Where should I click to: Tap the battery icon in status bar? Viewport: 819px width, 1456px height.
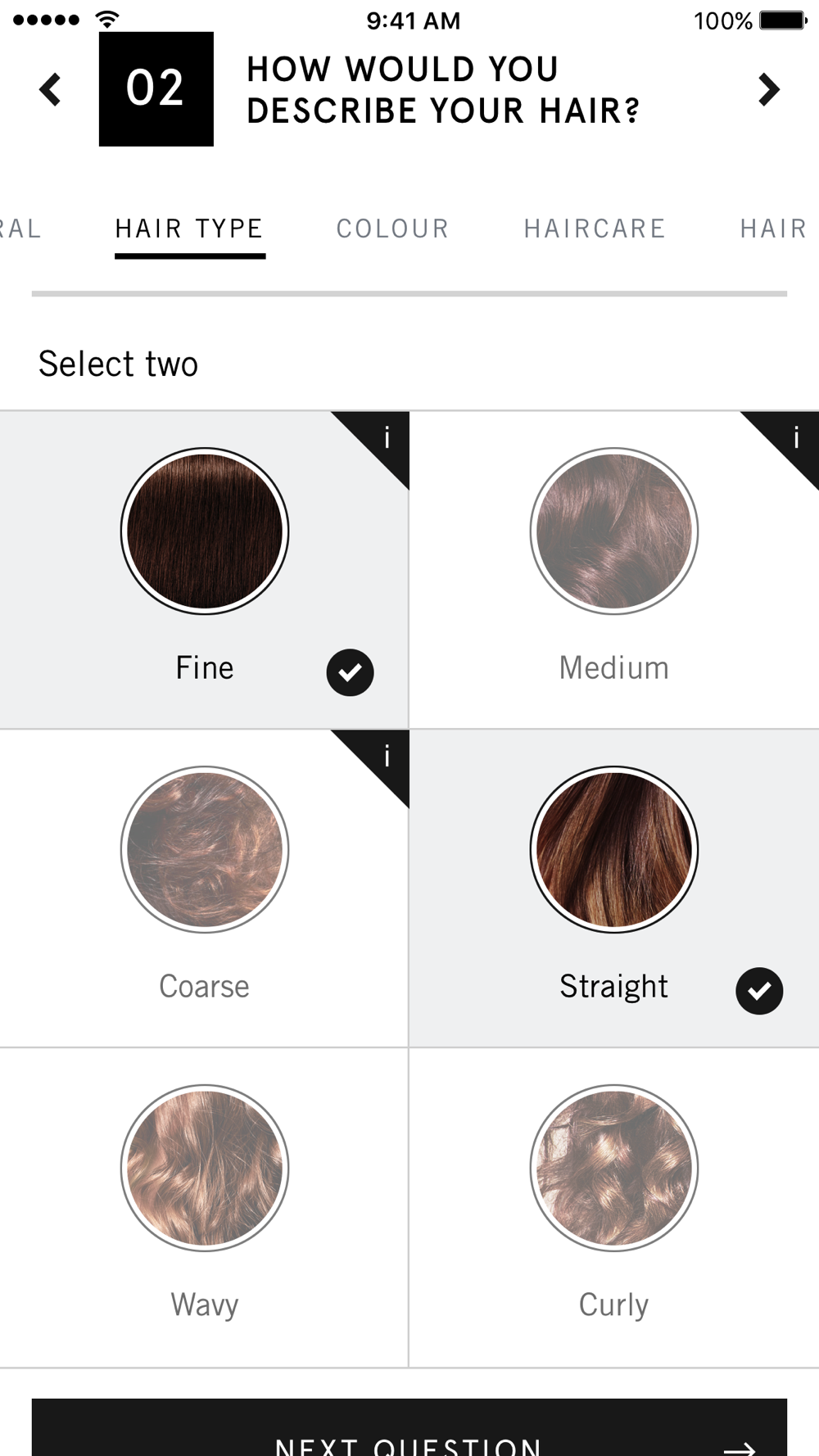(782, 20)
